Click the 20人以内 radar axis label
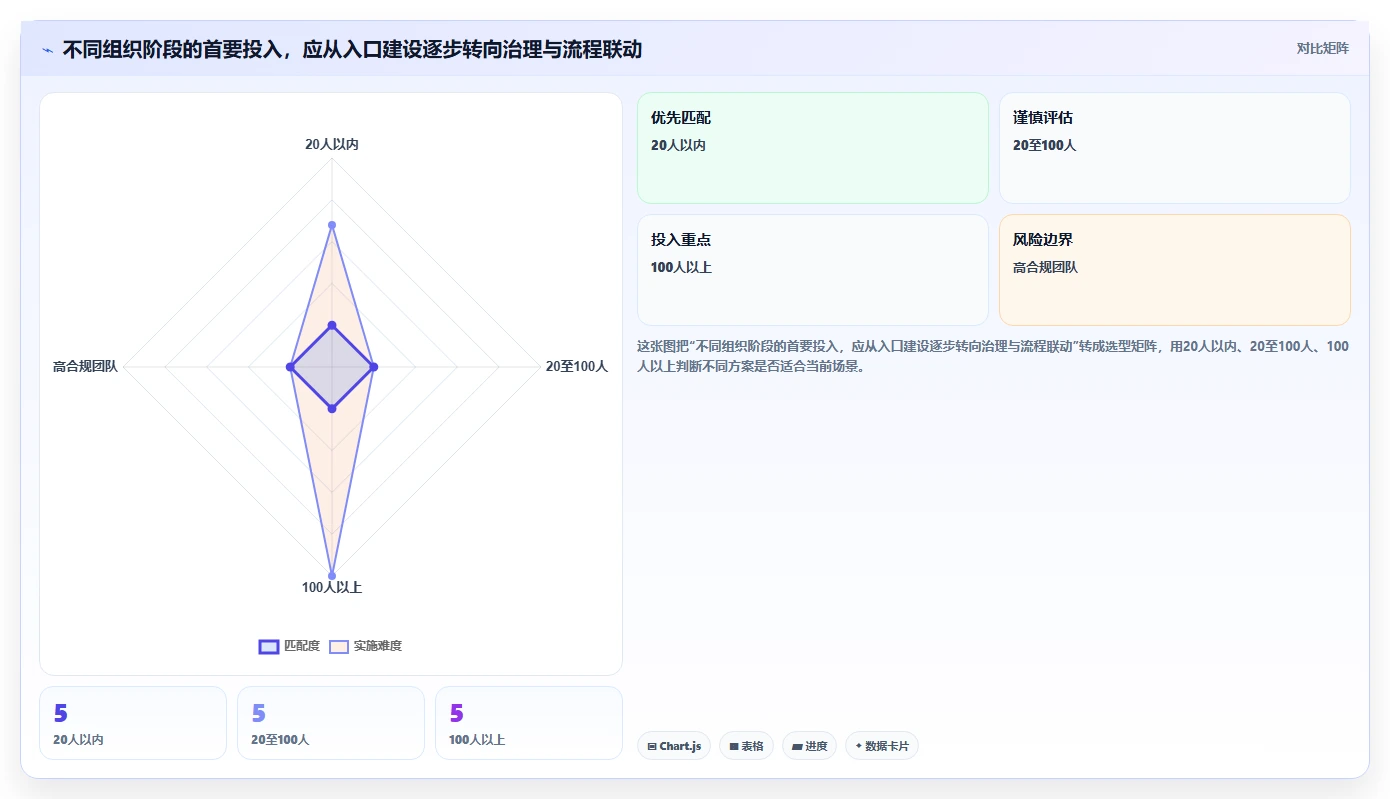Screen dimensions: 1390x799 (x=332, y=144)
